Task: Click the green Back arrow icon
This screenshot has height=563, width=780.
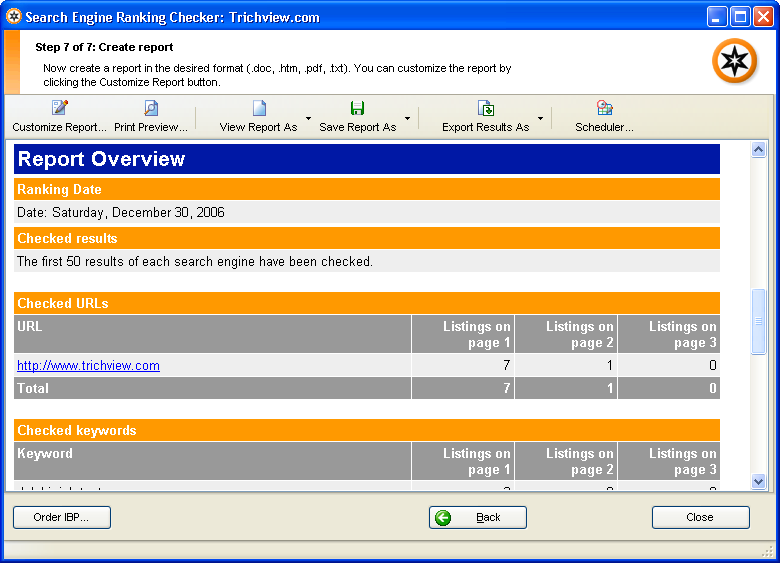Action: [x=444, y=517]
